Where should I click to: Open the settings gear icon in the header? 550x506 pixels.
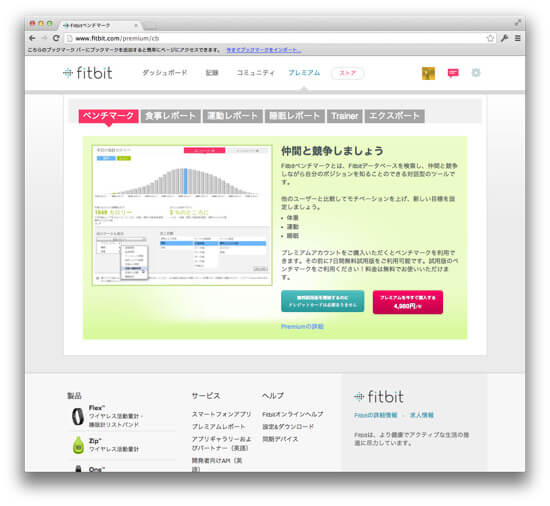pyautogui.click(x=476, y=73)
